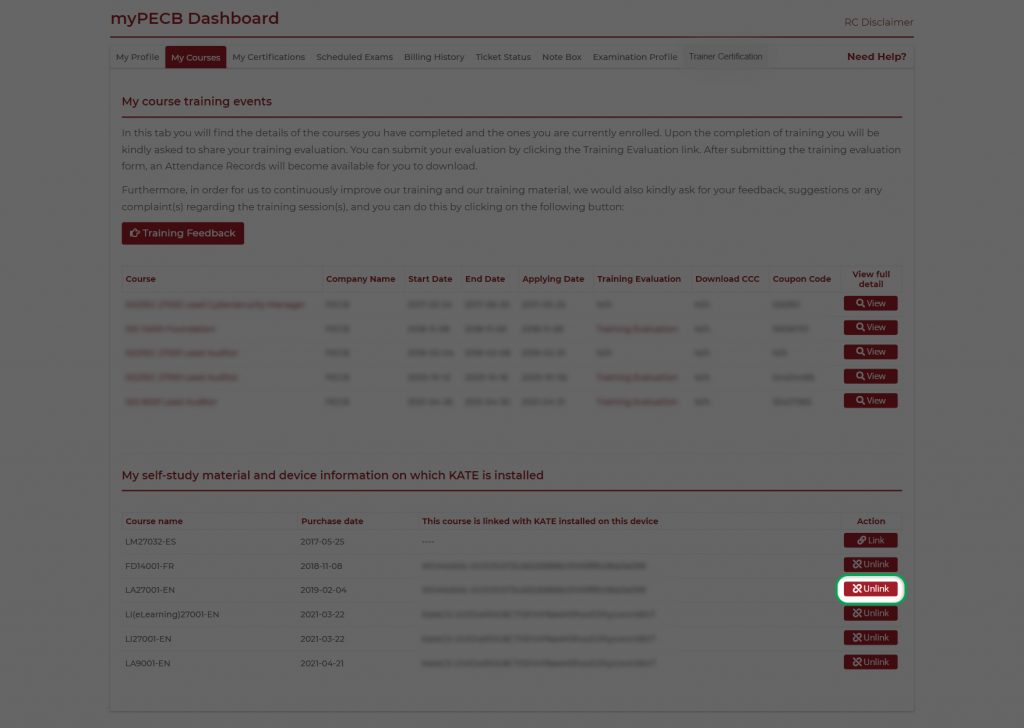The height and width of the screenshot is (728, 1024).
Task: Select the LI27001-EN course name cell
Action: pyautogui.click(x=148, y=639)
